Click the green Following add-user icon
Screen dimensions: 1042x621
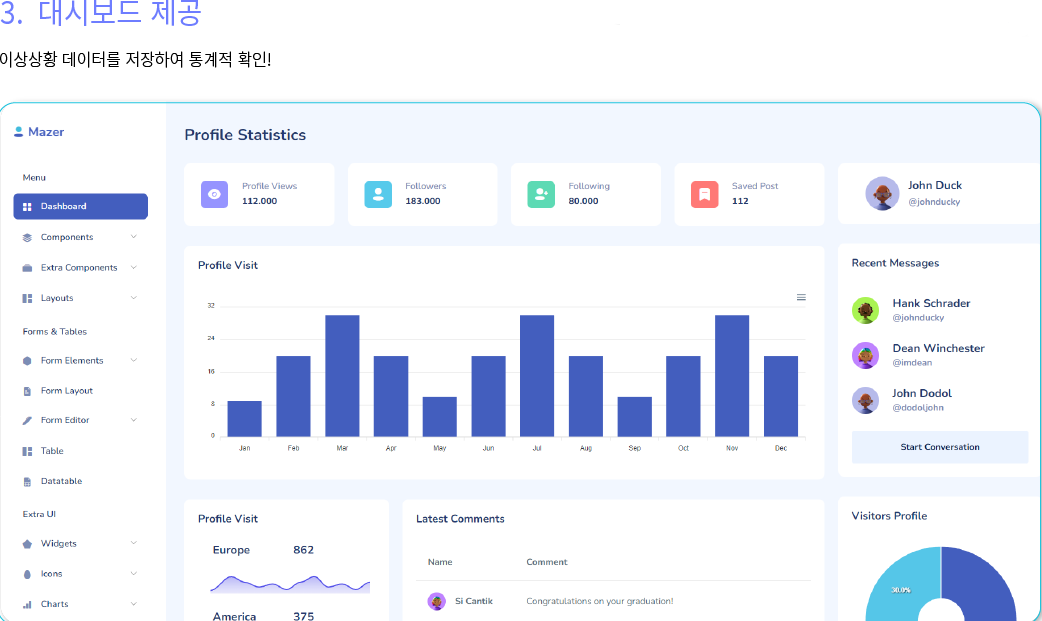click(541, 194)
